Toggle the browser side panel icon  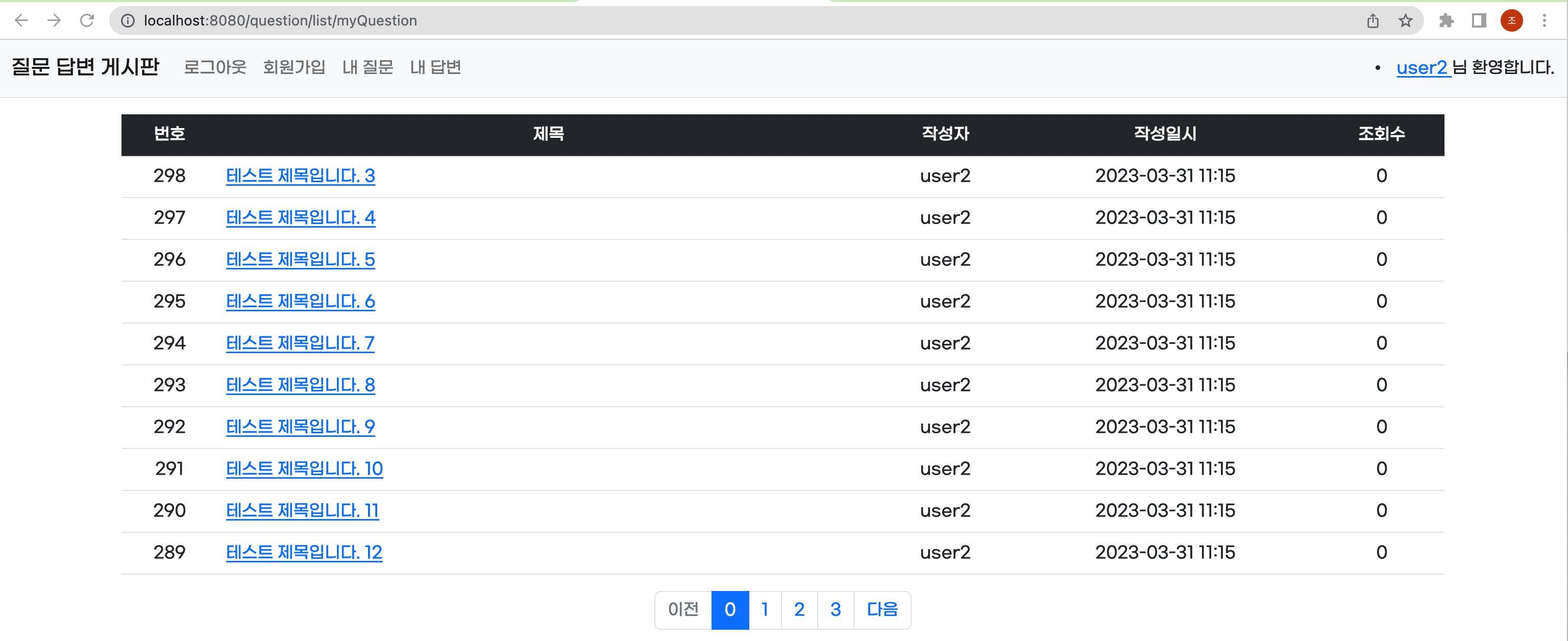point(1479,21)
